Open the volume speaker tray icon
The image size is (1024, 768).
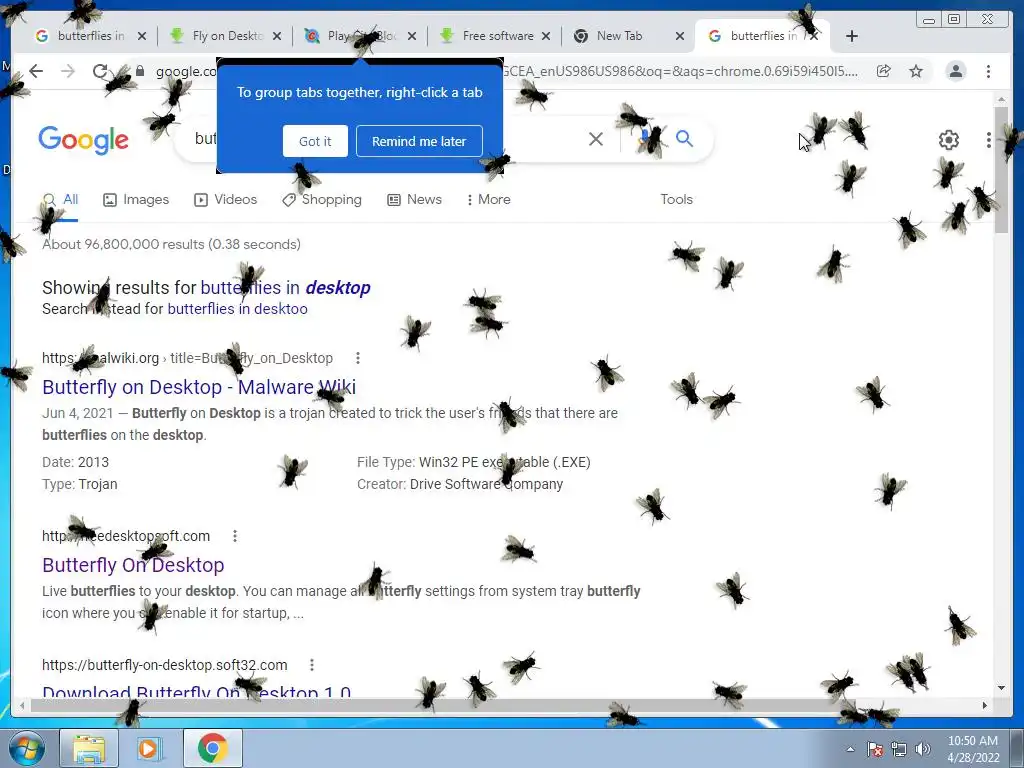tap(922, 749)
